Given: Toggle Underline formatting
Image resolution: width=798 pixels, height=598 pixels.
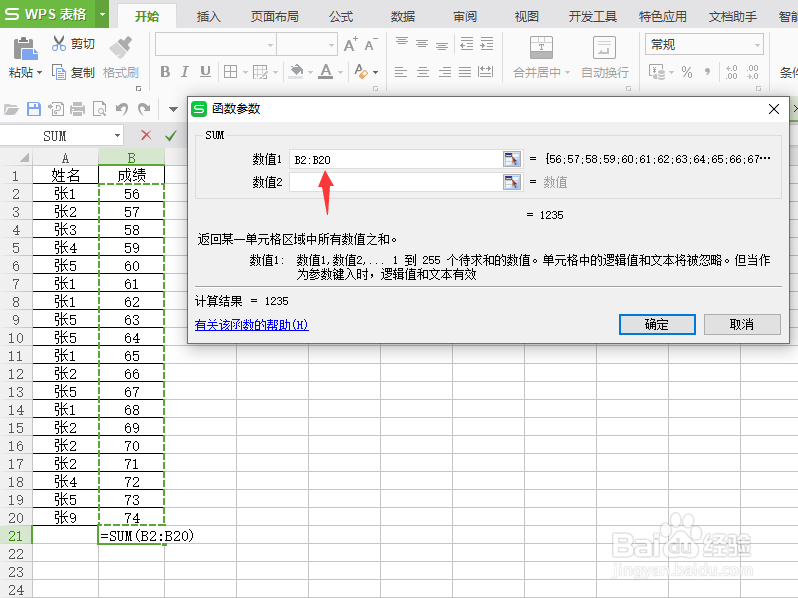Looking at the screenshot, I should point(205,72).
